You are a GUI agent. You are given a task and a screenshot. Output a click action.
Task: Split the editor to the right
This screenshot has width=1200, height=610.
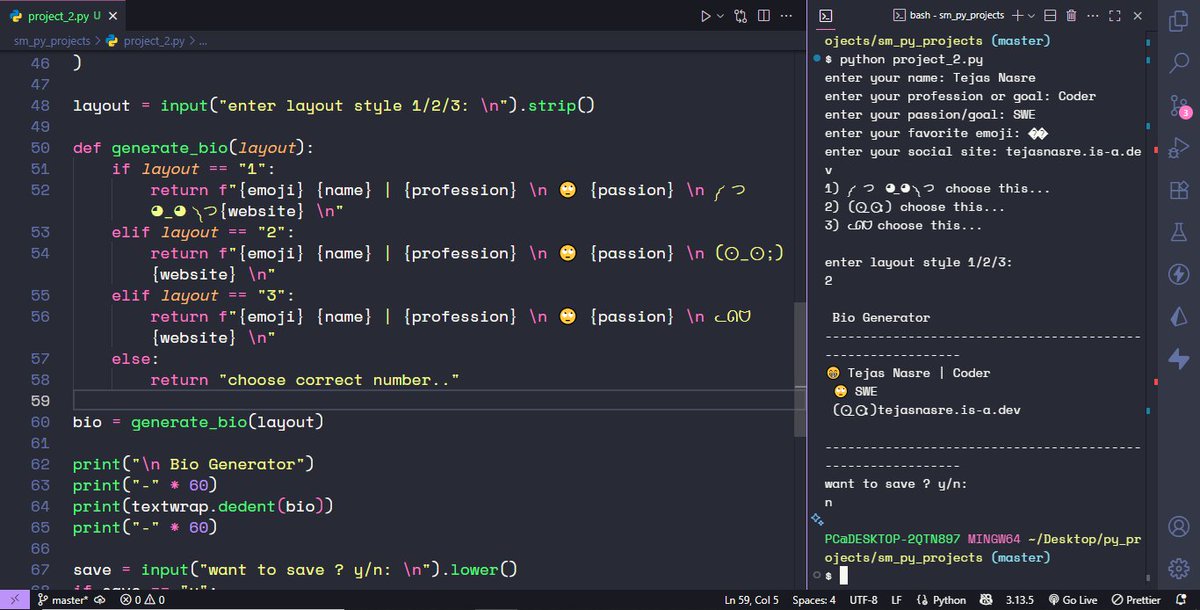pyautogui.click(x=764, y=16)
